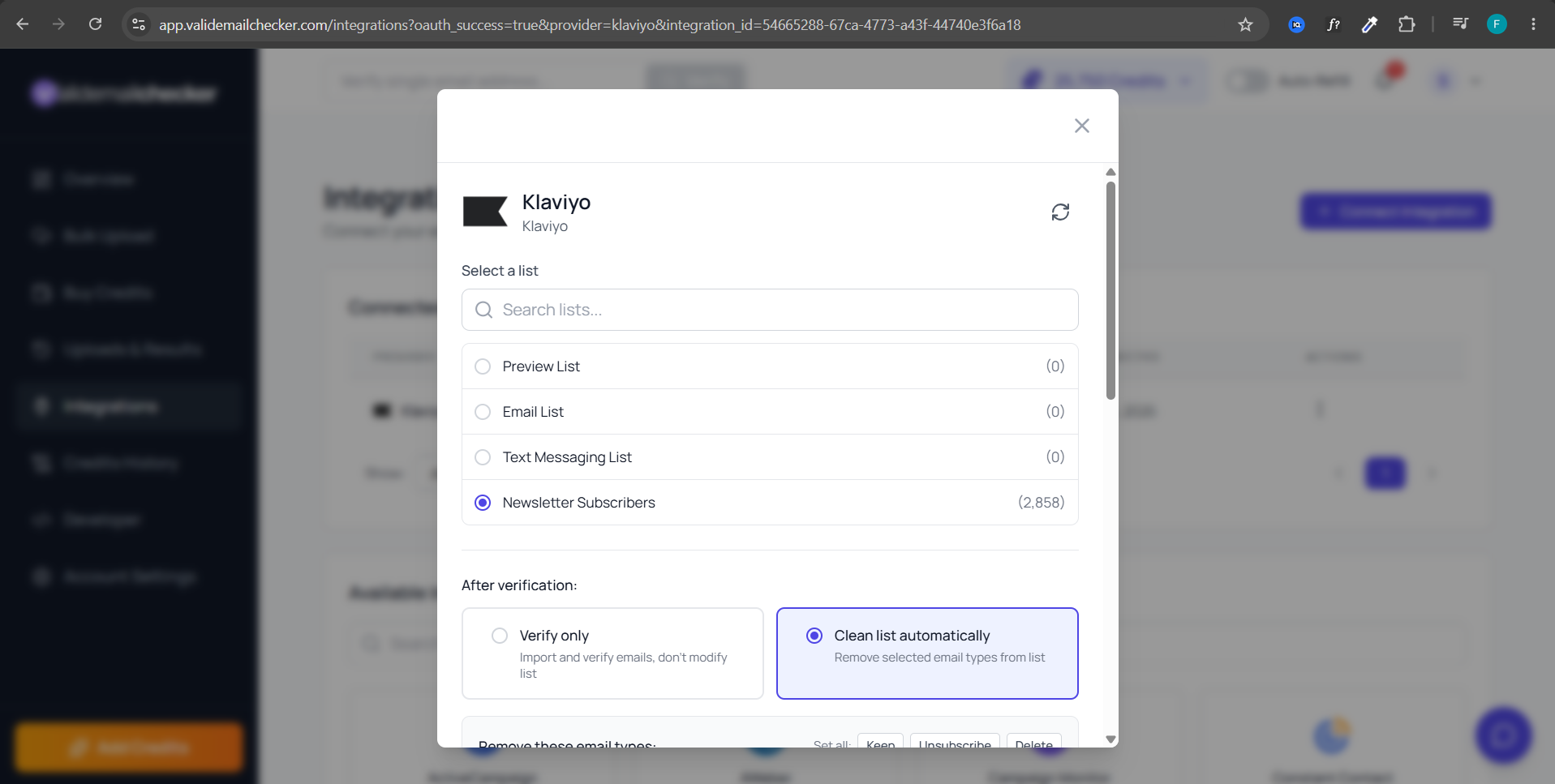Click Remove selected email types from list text
This screenshot has width=1555, height=784.
point(939,658)
